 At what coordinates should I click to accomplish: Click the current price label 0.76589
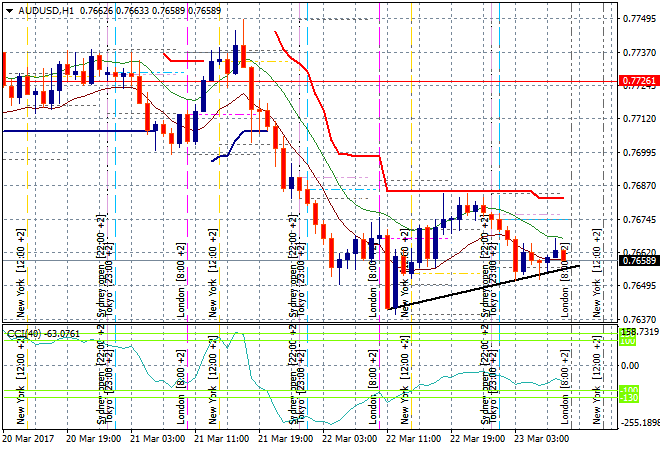click(x=638, y=260)
